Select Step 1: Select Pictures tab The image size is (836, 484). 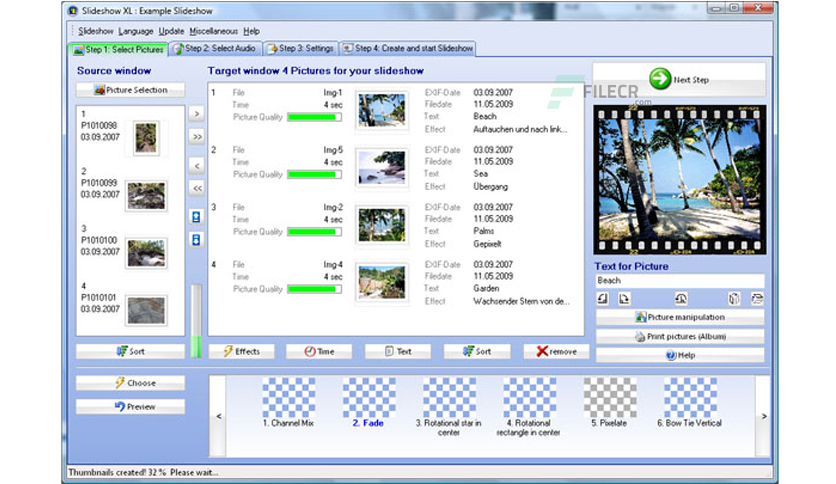point(119,50)
